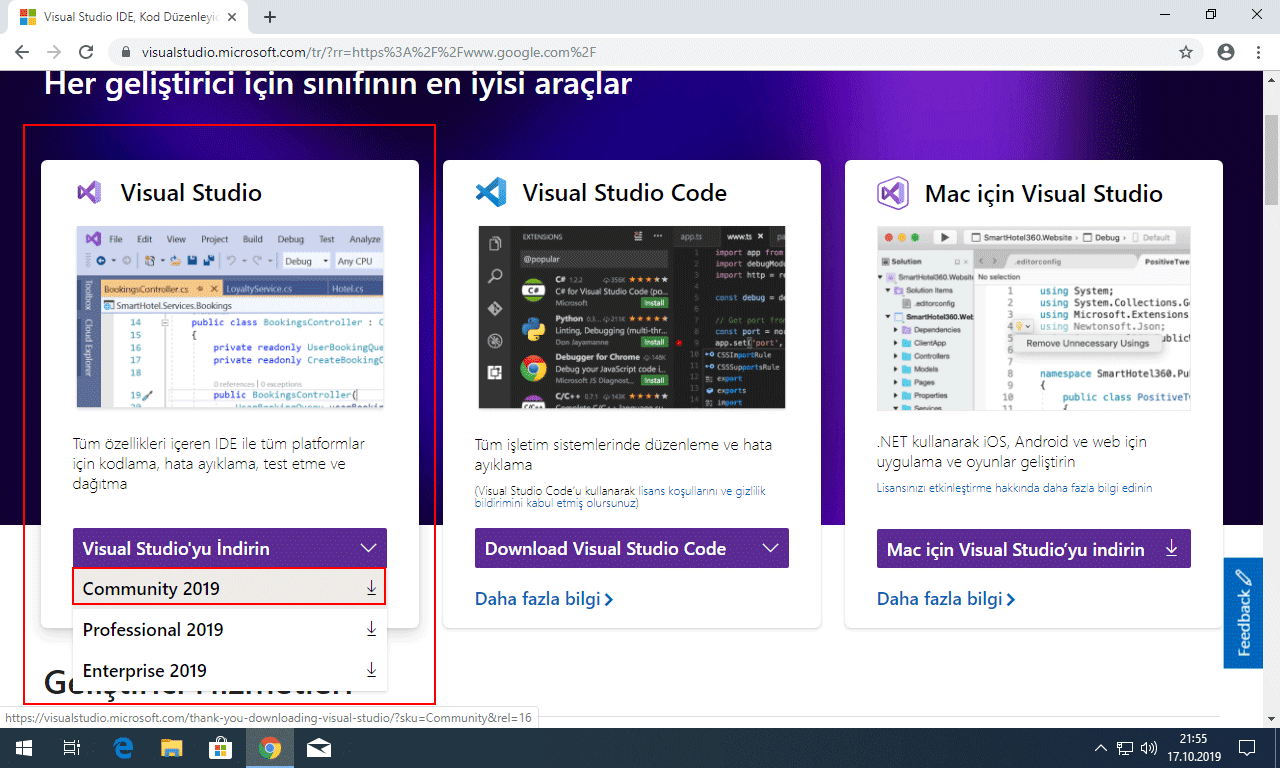Open the blue Feedback side tab
This screenshot has width=1280, height=768.
coord(1243,613)
